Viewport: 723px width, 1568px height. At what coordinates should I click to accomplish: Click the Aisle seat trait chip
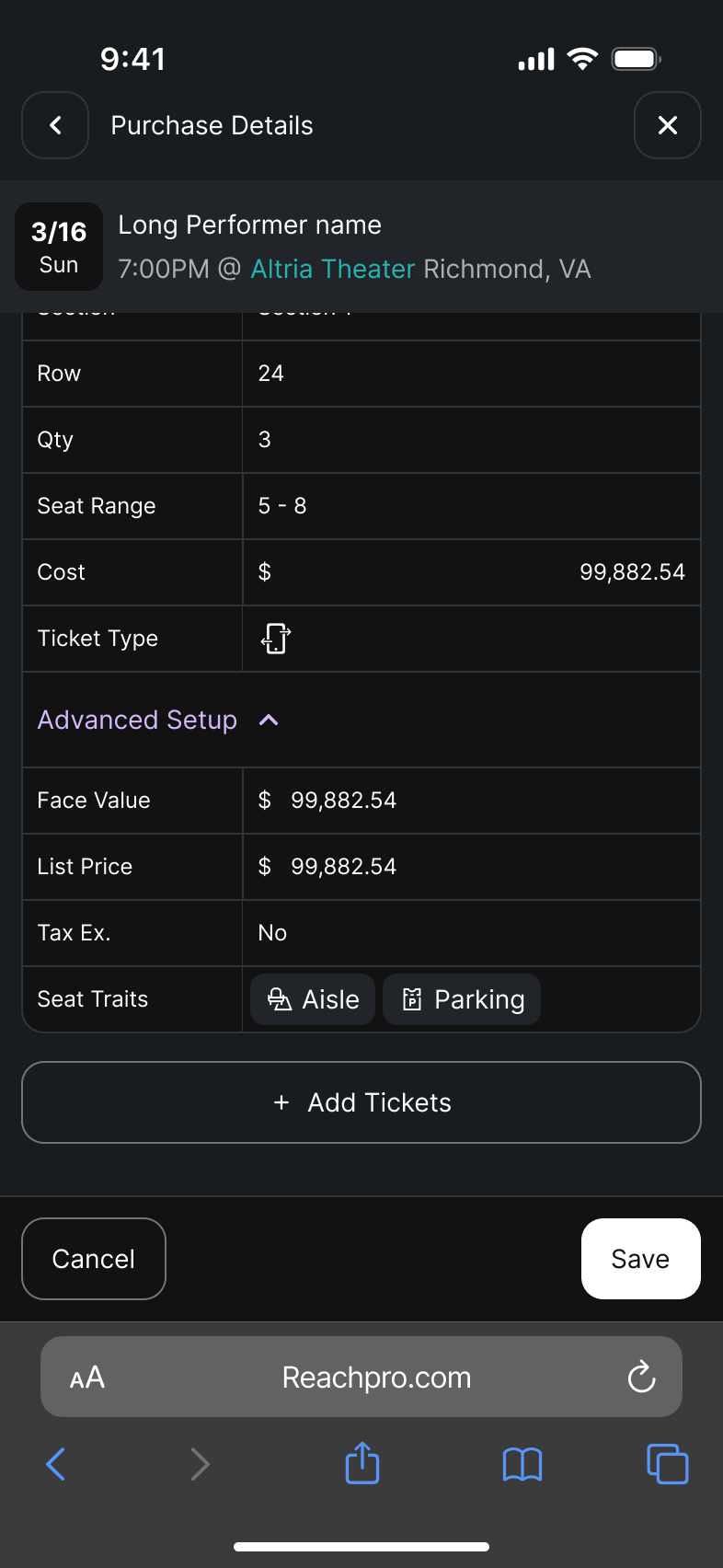(x=313, y=999)
